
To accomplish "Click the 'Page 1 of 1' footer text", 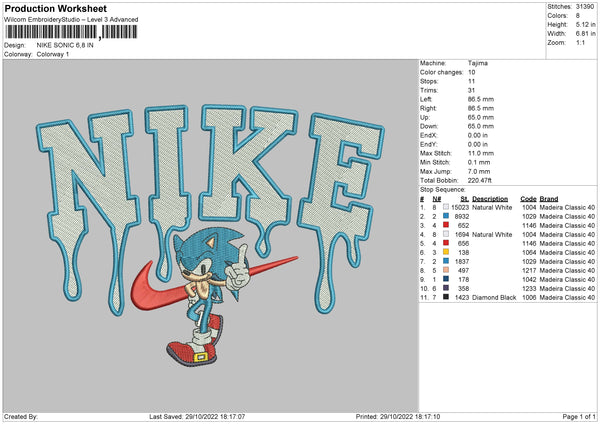I will (579, 416).
